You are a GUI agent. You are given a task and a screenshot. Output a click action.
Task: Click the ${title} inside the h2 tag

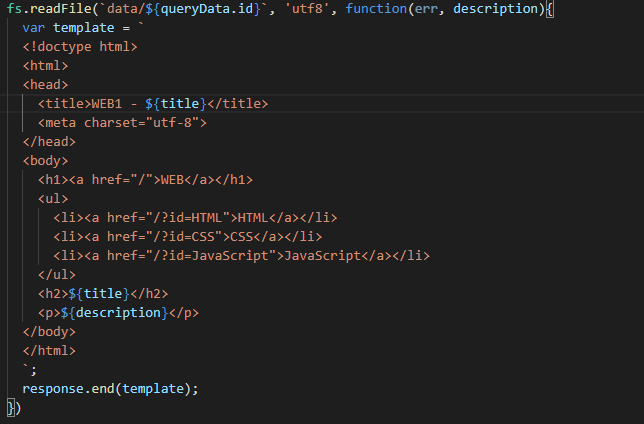tap(99, 294)
